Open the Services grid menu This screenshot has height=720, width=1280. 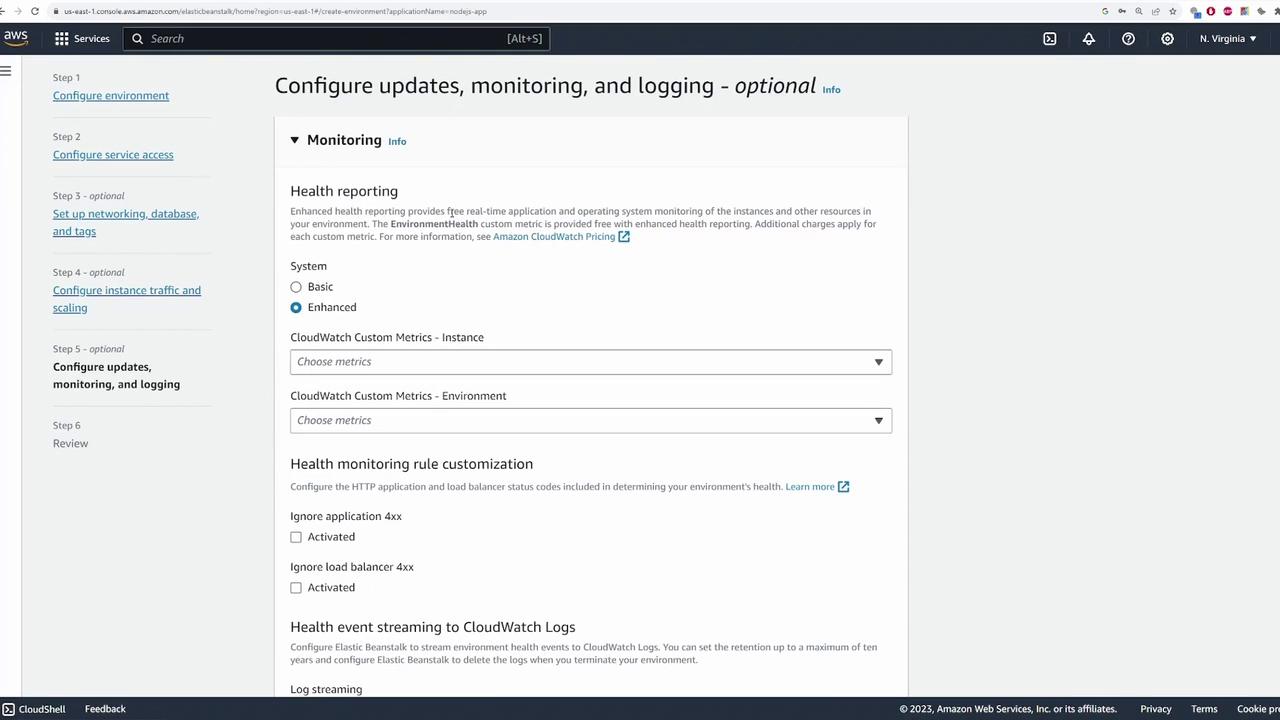(82, 38)
